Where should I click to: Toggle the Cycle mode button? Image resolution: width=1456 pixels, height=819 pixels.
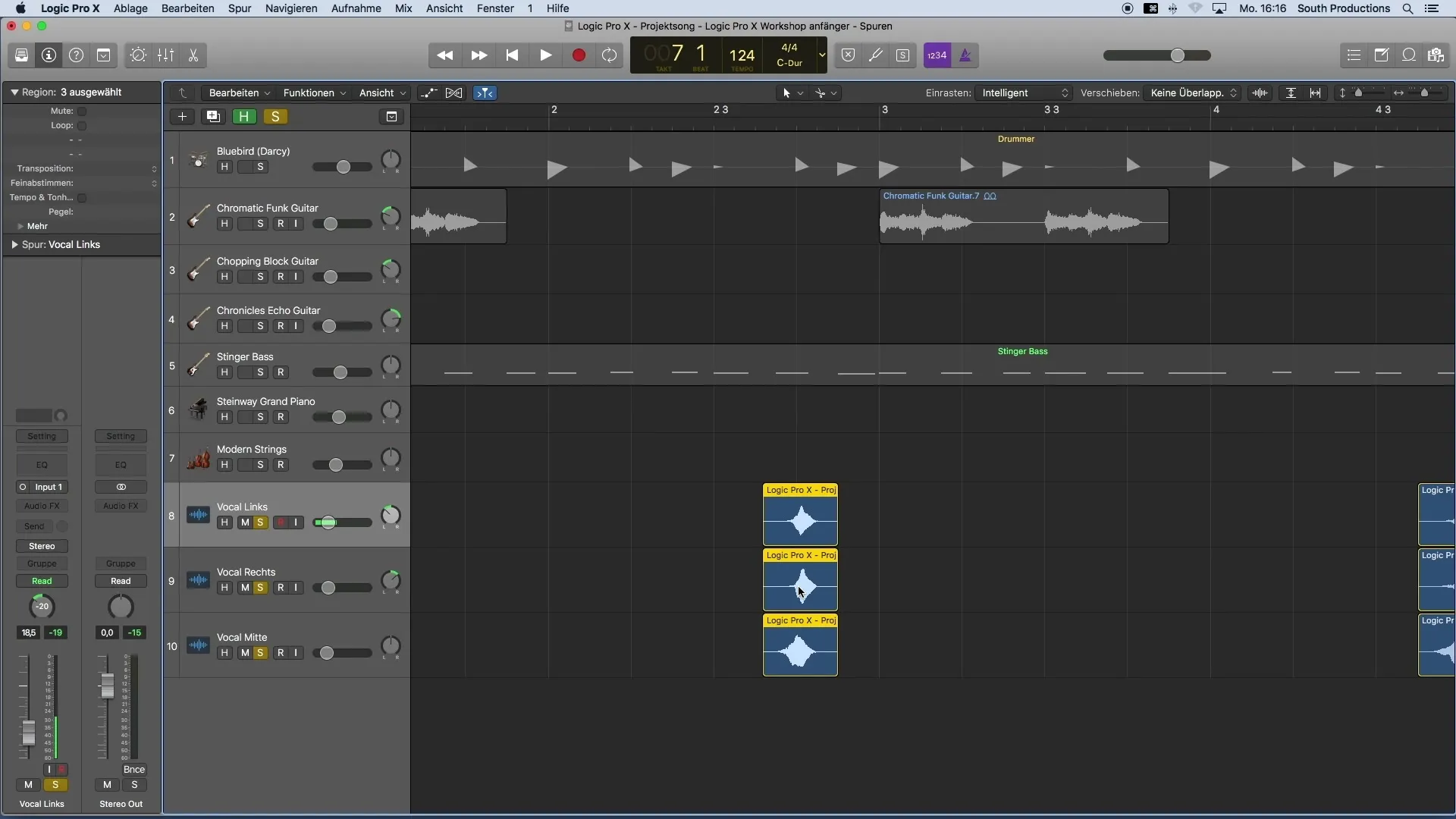click(609, 55)
